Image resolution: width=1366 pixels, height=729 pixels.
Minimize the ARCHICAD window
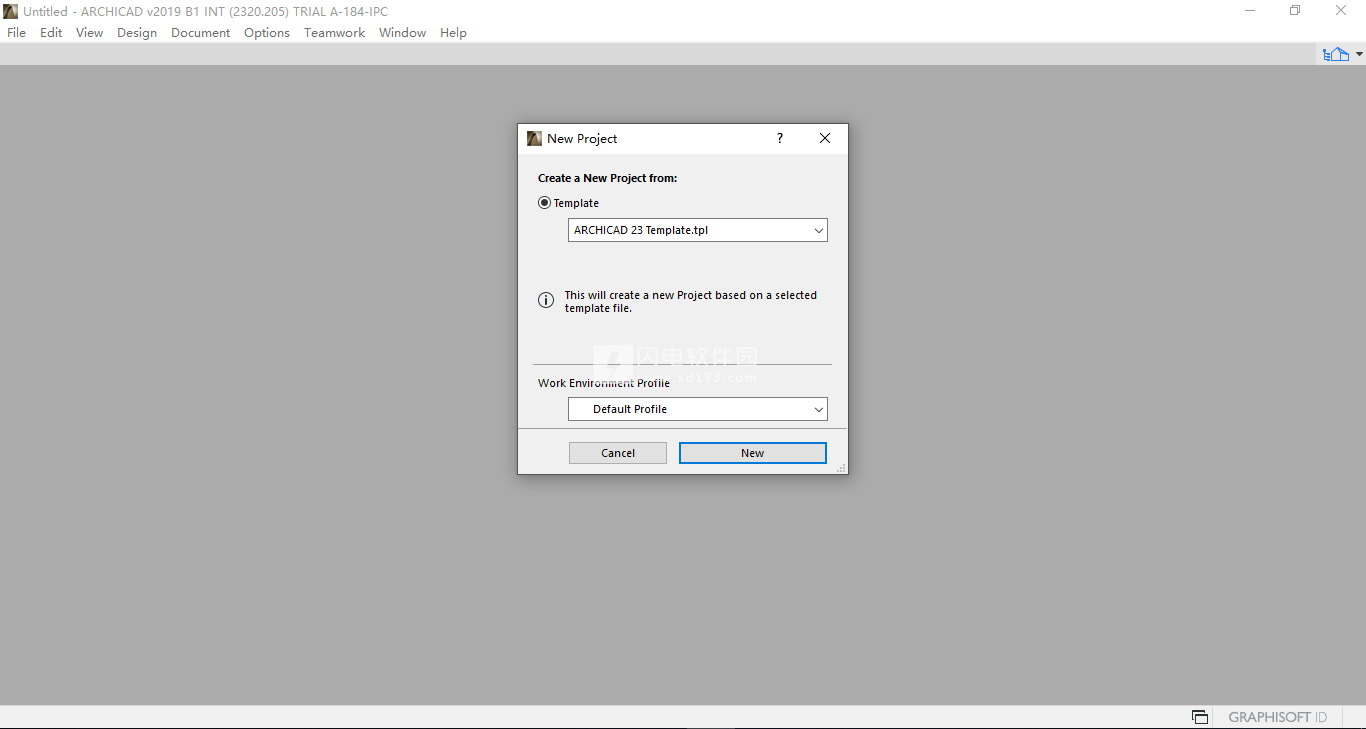[x=1250, y=11]
